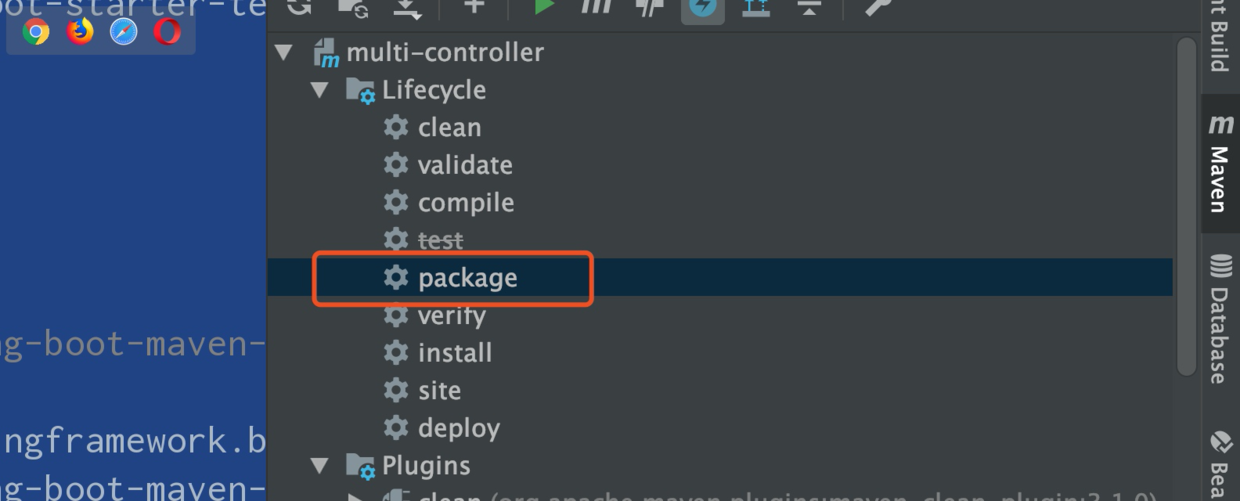Open the Database tool window tab
The height and width of the screenshot is (501, 1240).
1220,320
